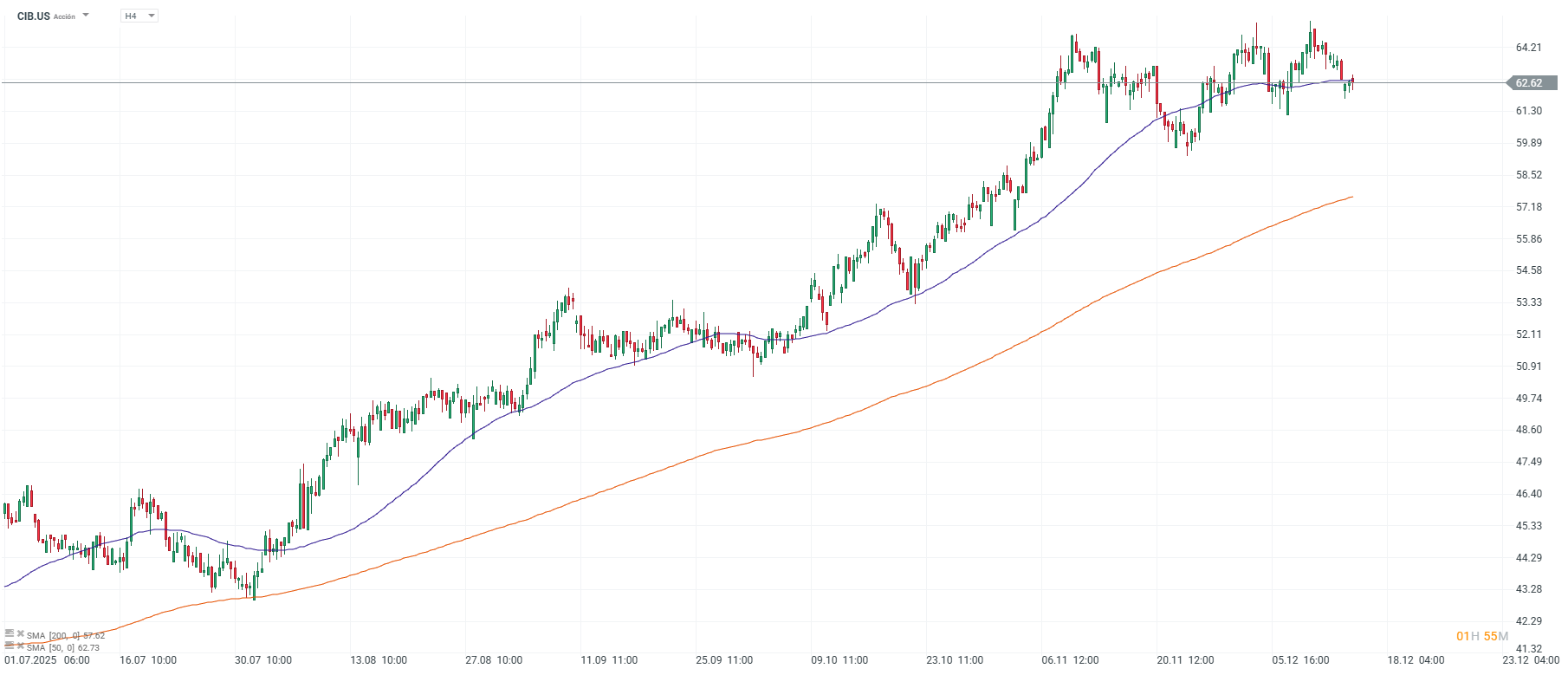Screen dimensions: 1568x675
Task: Open settings for the SMA 50 indicator
Action: 10,646
